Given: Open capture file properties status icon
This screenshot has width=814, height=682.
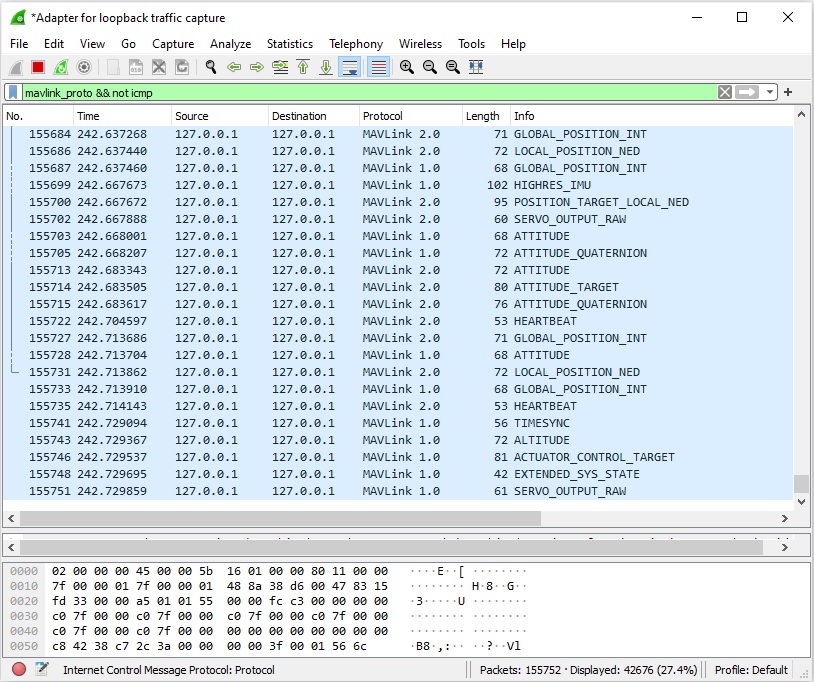Looking at the screenshot, I should point(42,670).
